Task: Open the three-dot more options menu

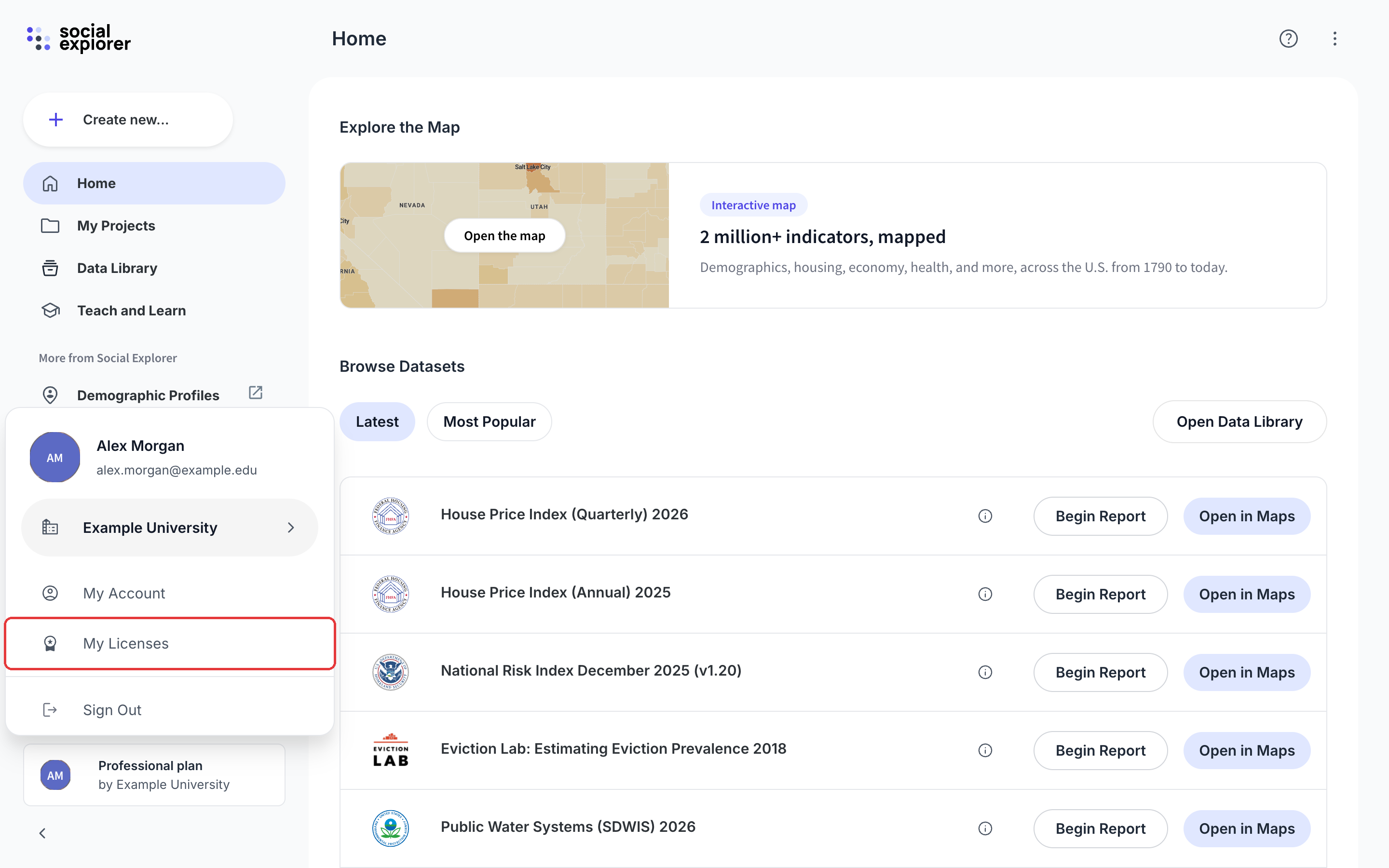Action: [x=1335, y=39]
